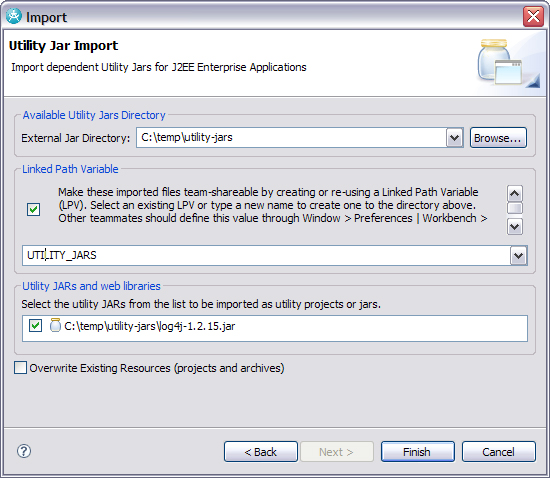
Task: Click the help question mark icon
Action: (24, 451)
